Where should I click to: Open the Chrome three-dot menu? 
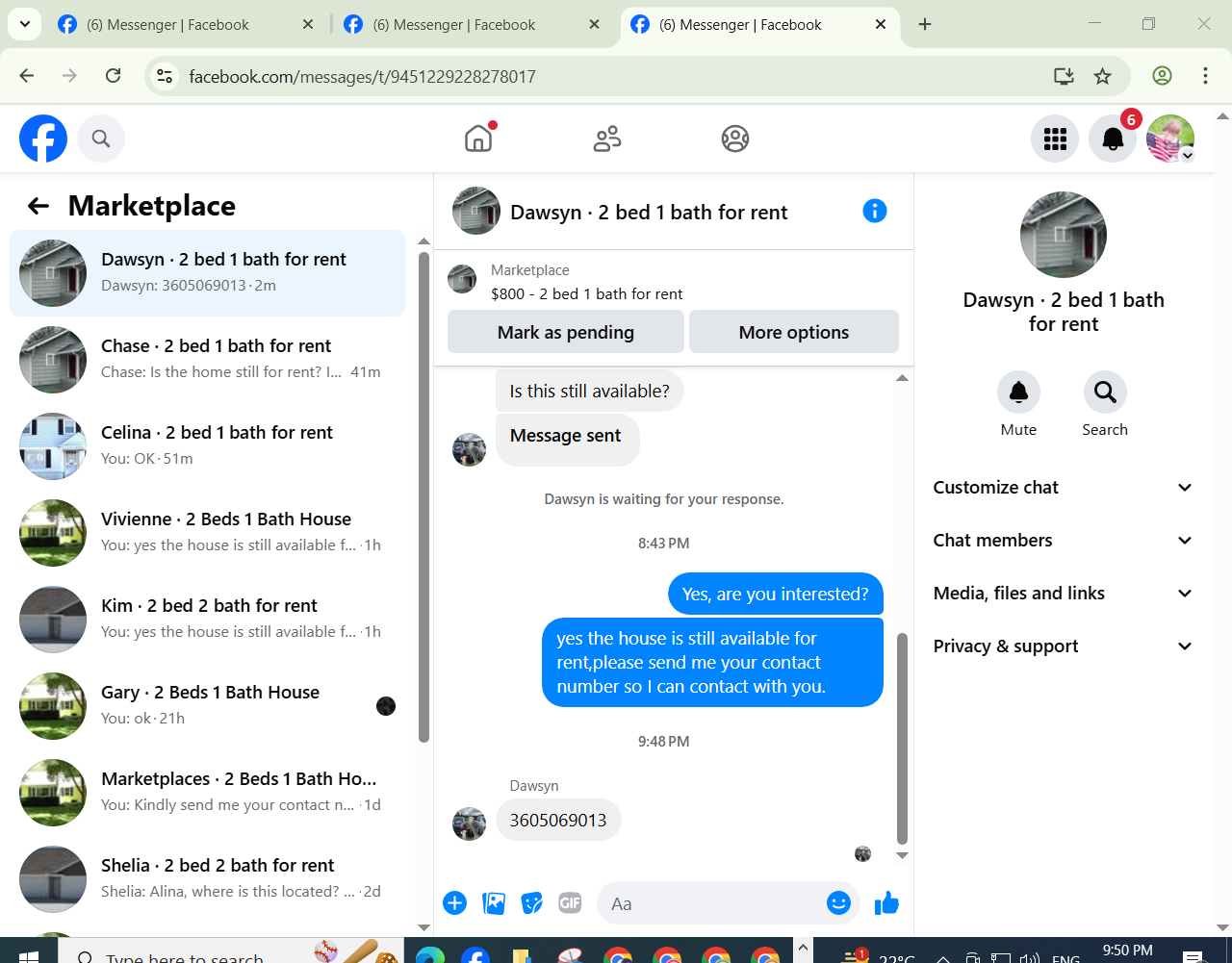click(1205, 76)
